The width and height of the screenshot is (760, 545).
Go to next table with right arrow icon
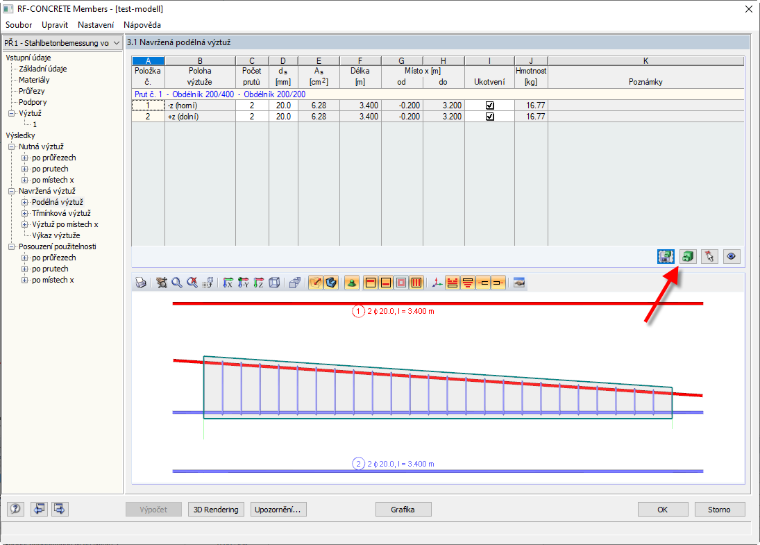[60, 509]
